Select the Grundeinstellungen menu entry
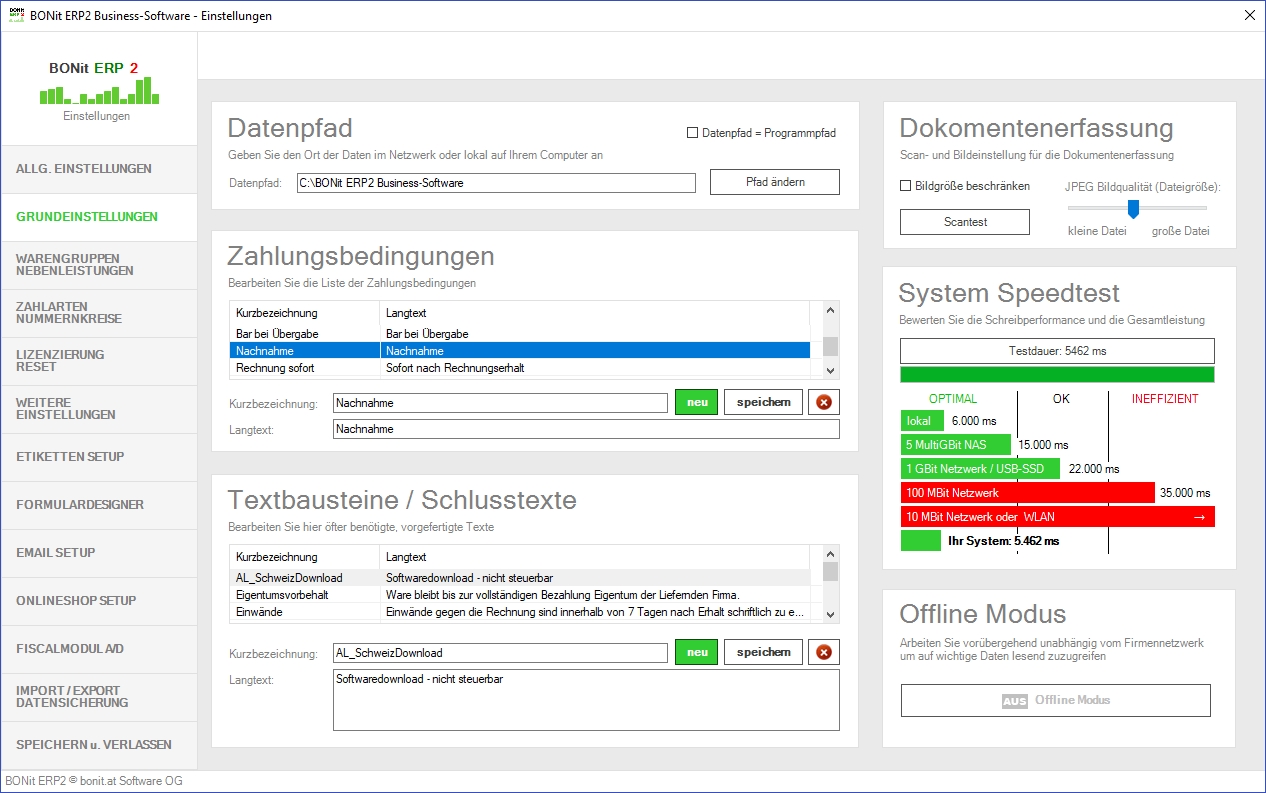 tap(99, 217)
